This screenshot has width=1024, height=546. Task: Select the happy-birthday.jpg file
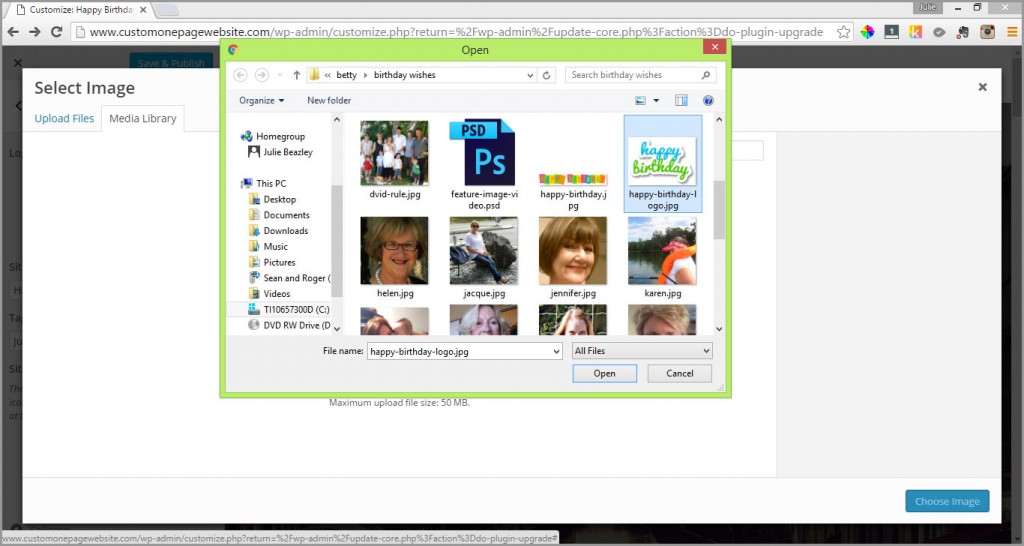[x=573, y=191]
